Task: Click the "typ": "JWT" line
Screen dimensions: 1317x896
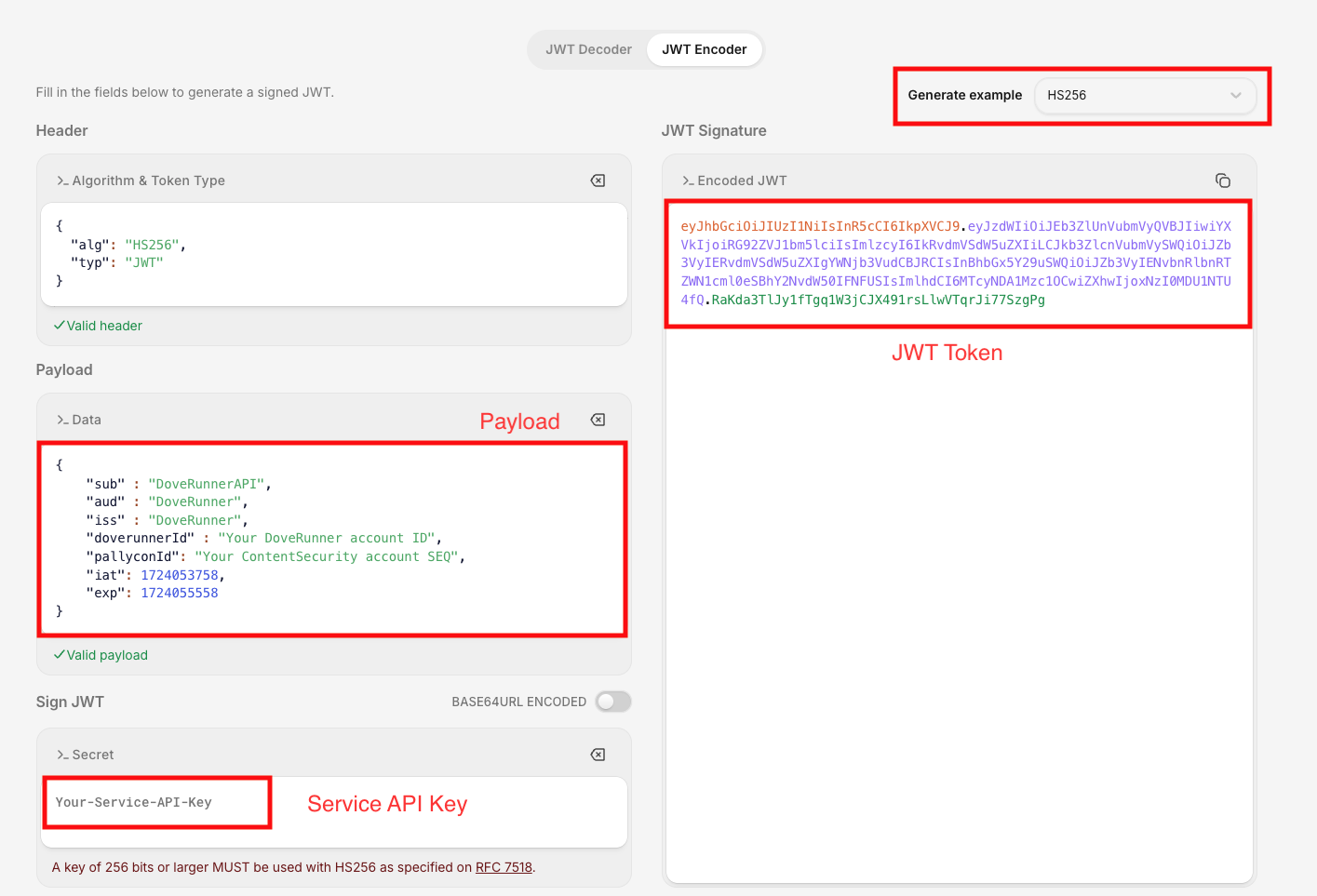Action: click(117, 262)
